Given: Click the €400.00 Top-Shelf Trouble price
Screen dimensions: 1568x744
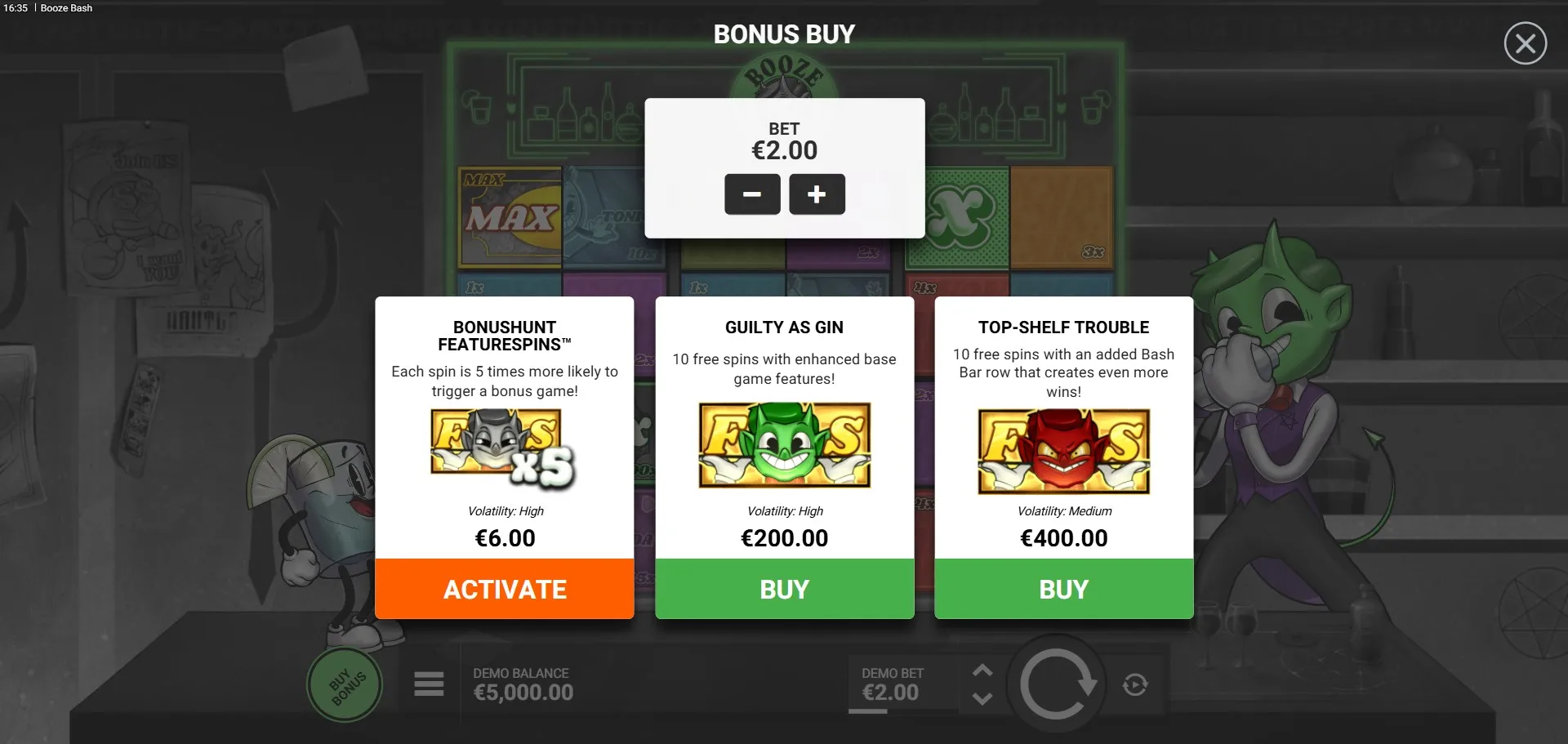Looking at the screenshot, I should coord(1063,538).
